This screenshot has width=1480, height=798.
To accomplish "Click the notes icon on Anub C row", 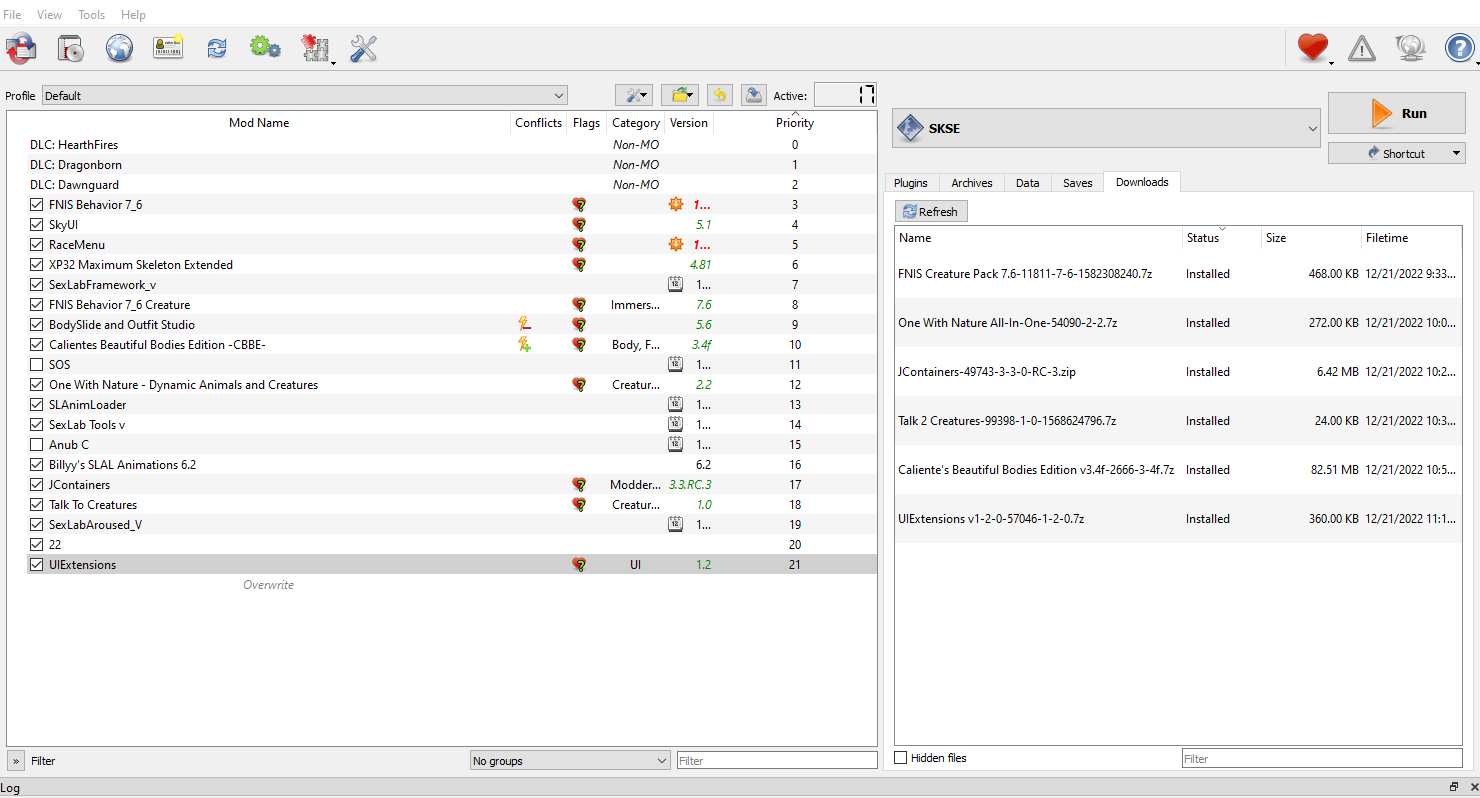I will [675, 444].
